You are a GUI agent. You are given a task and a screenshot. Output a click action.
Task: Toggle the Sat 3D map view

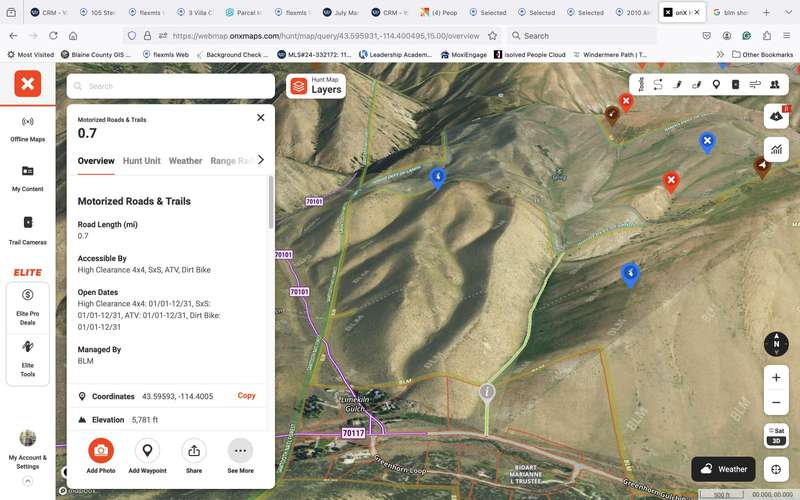pyautogui.click(x=776, y=435)
